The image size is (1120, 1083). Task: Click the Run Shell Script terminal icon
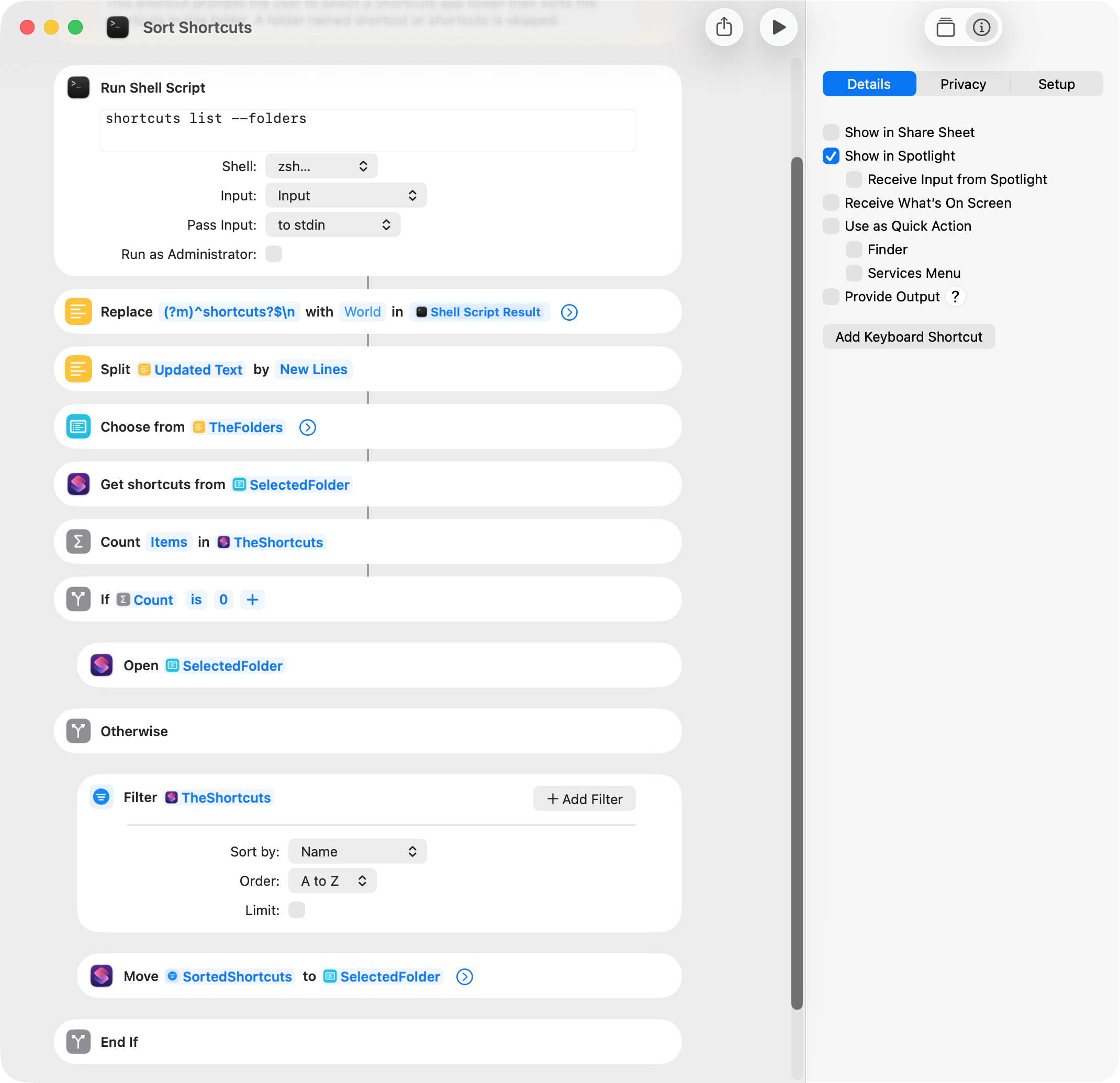(79, 87)
